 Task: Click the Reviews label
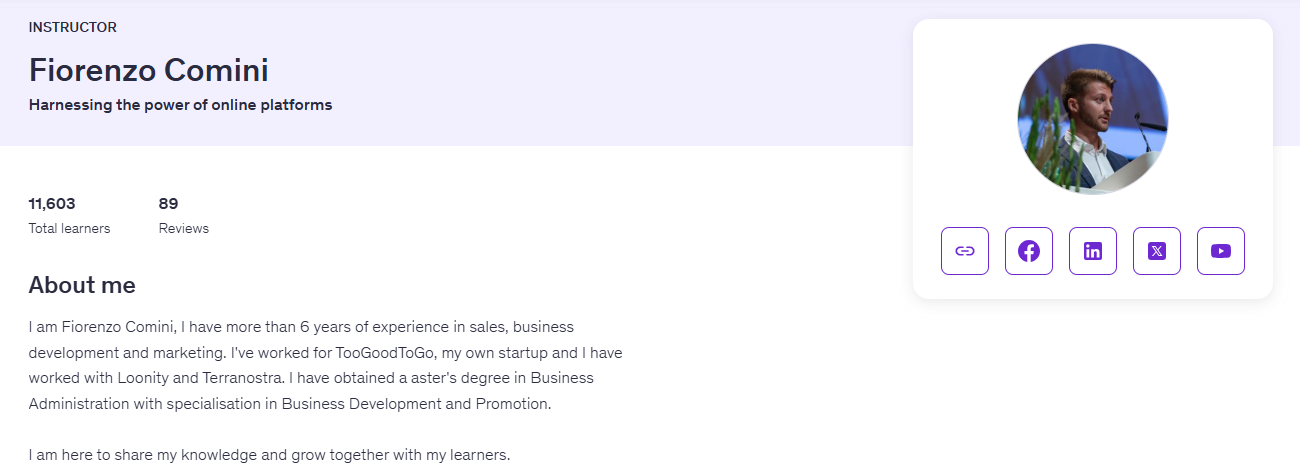pos(184,228)
